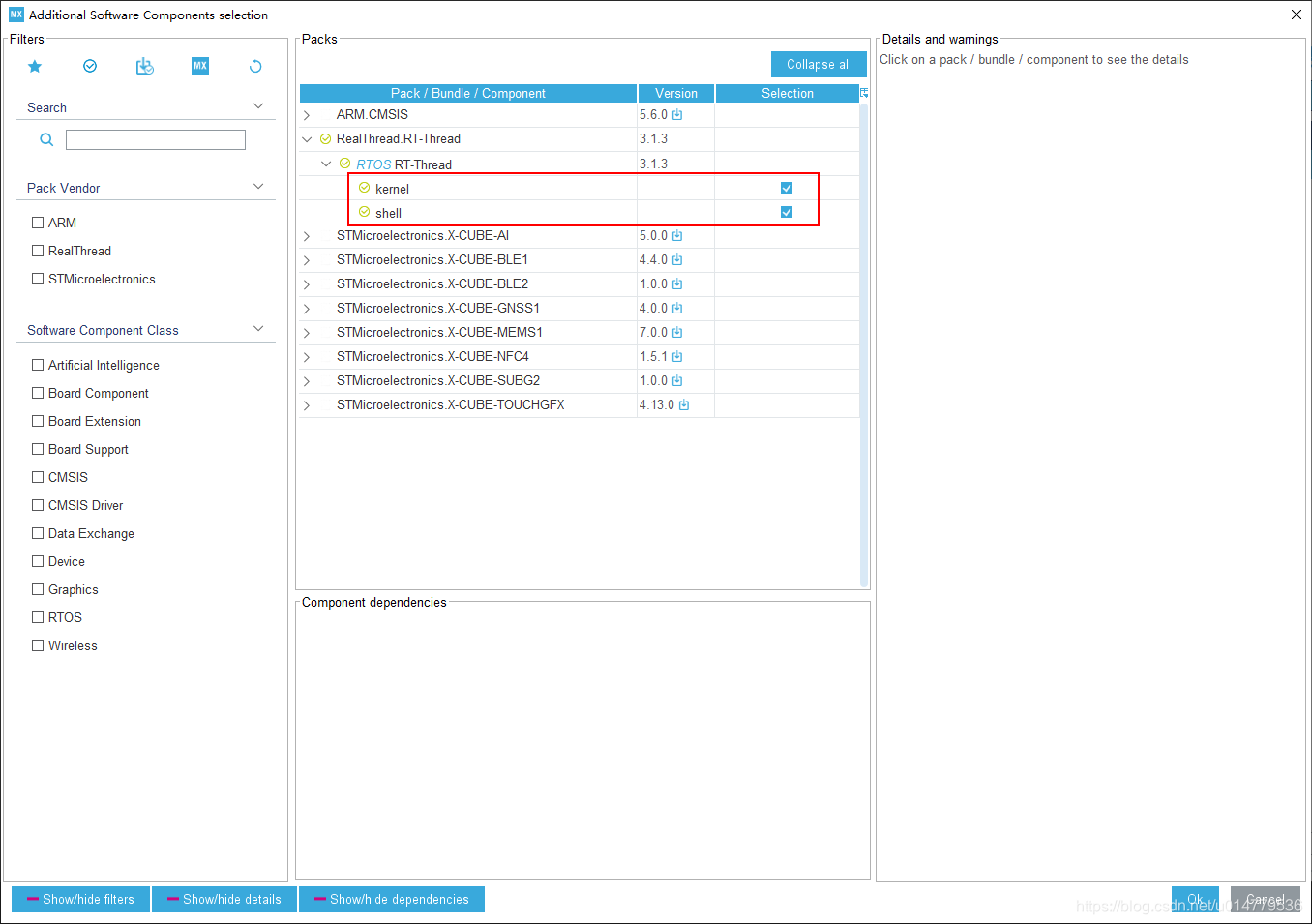Click download icon next to X-CUBE-MEMS1 7.0.0
The image size is (1312, 924).
pos(677,332)
